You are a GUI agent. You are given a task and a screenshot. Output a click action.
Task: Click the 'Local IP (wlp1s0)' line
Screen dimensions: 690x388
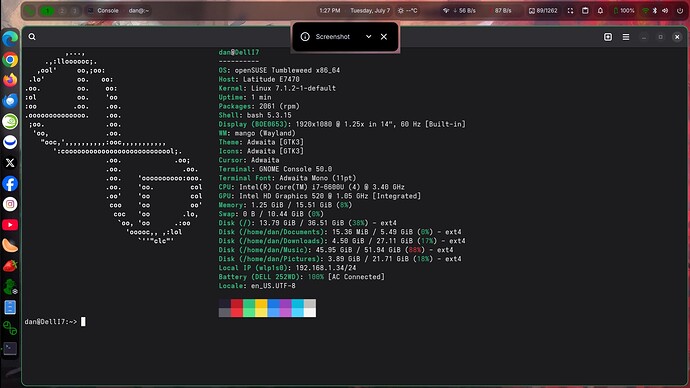pyautogui.click(x=287, y=268)
